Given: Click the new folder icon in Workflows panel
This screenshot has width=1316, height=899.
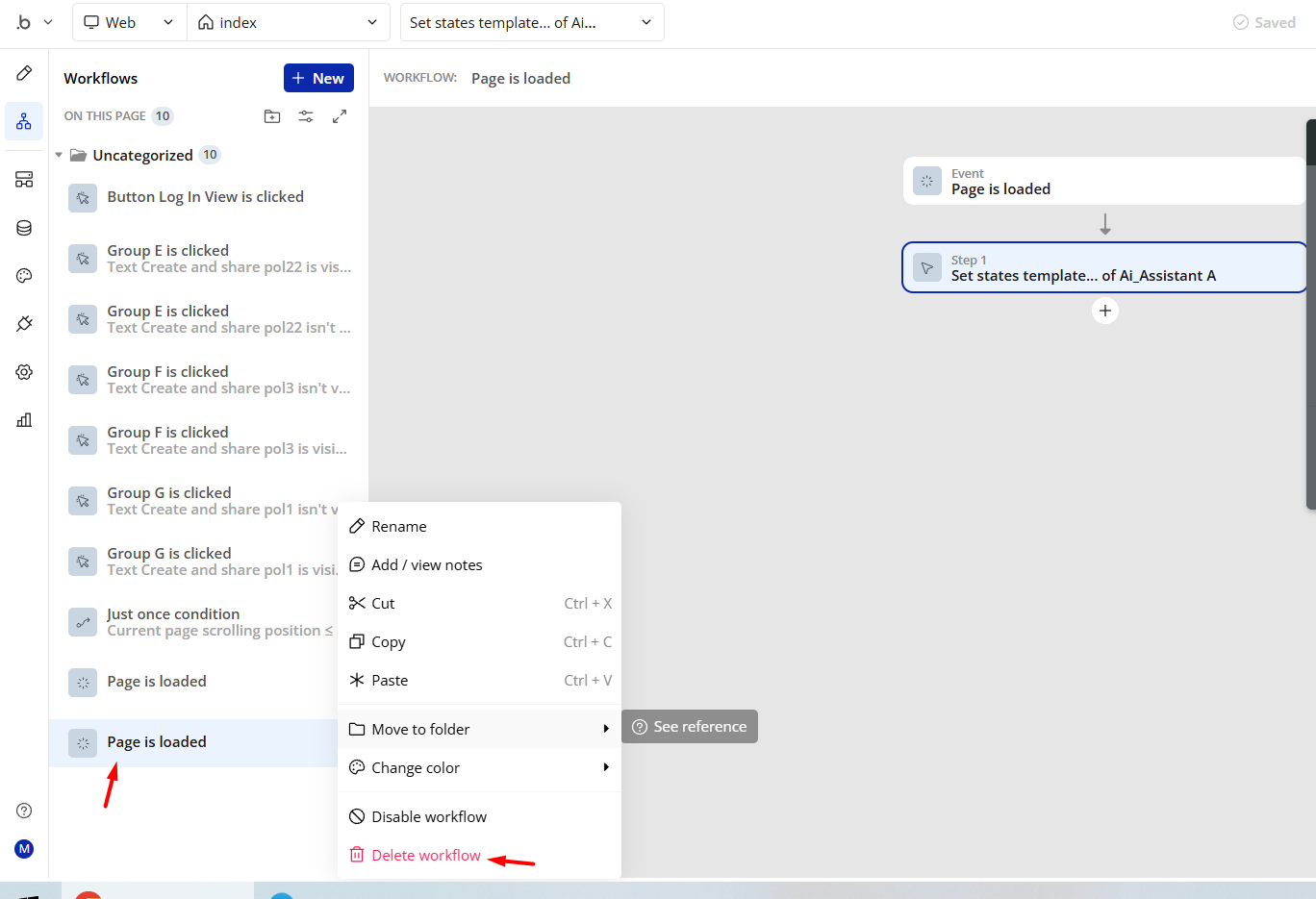Looking at the screenshot, I should pyautogui.click(x=272, y=116).
